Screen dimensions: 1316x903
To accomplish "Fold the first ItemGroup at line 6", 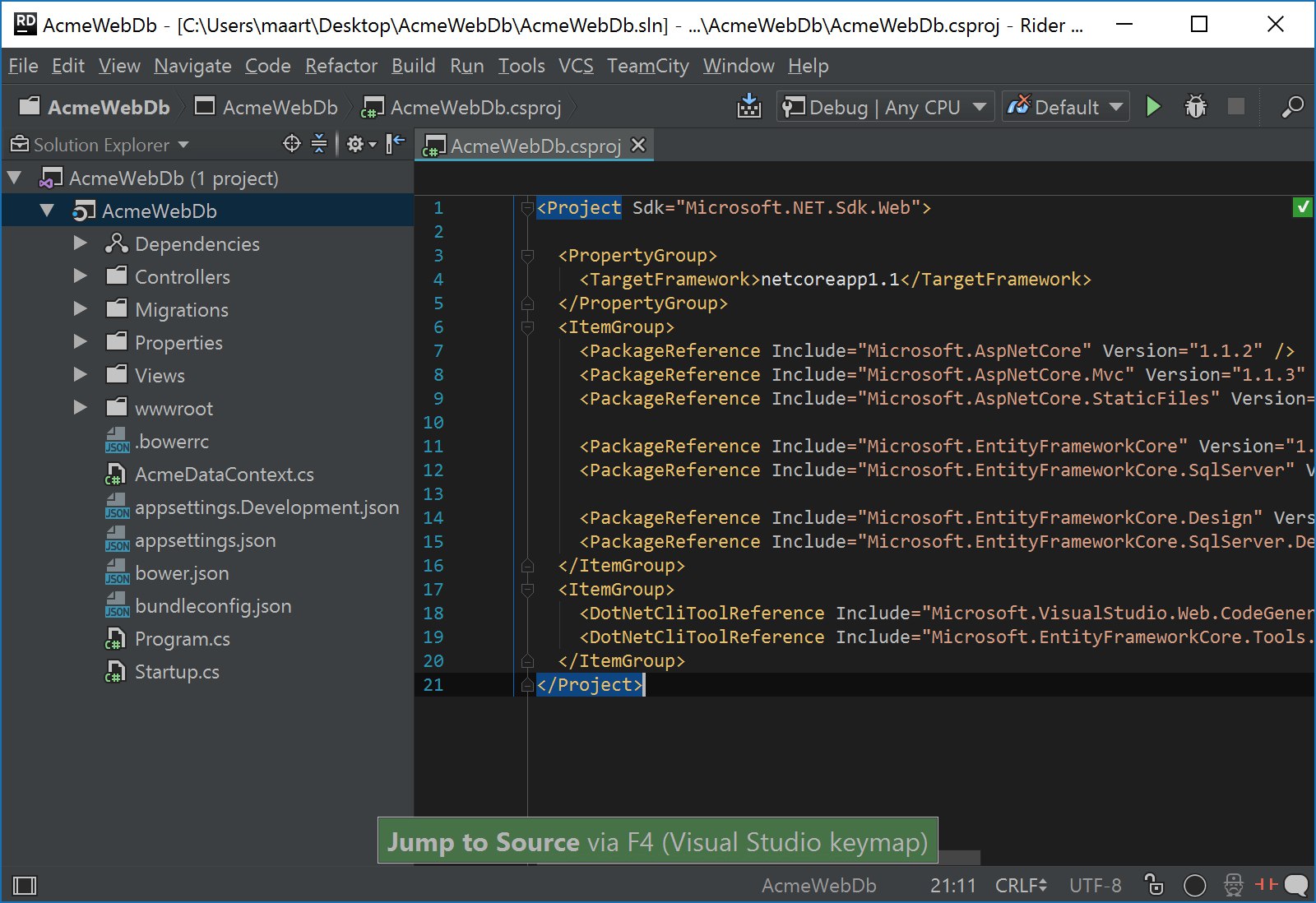I will [527, 327].
